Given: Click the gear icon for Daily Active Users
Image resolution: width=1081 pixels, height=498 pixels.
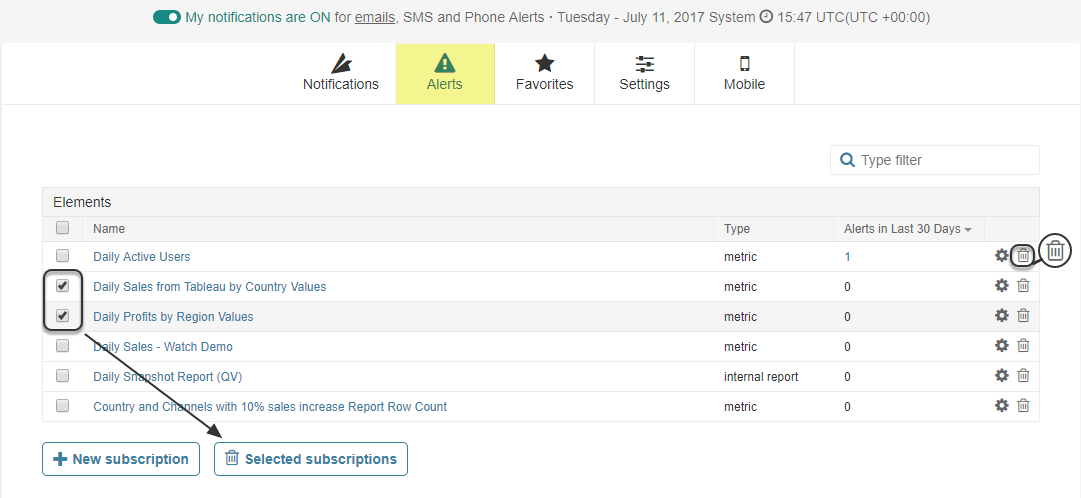Looking at the screenshot, I should (x=1001, y=256).
